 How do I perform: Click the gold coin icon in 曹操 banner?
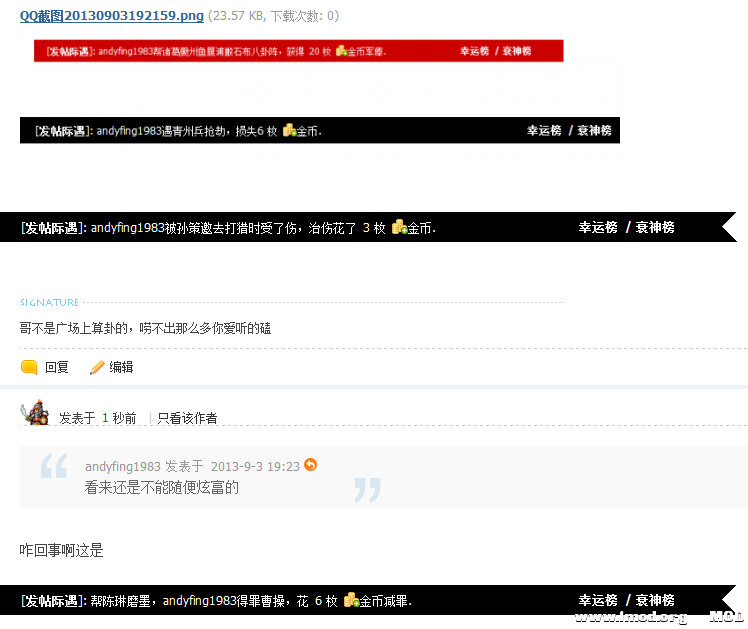pyautogui.click(x=352, y=600)
